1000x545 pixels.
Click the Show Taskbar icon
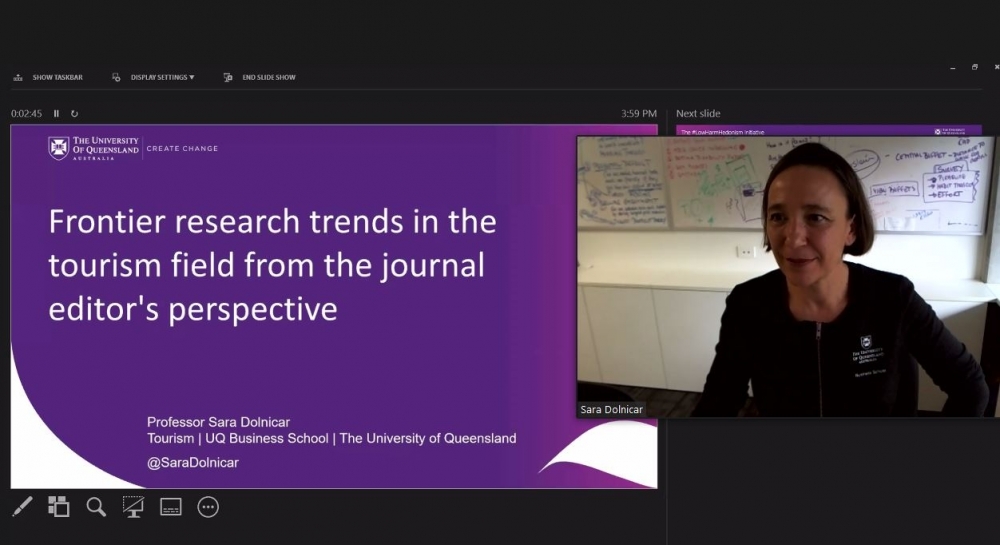(18, 77)
